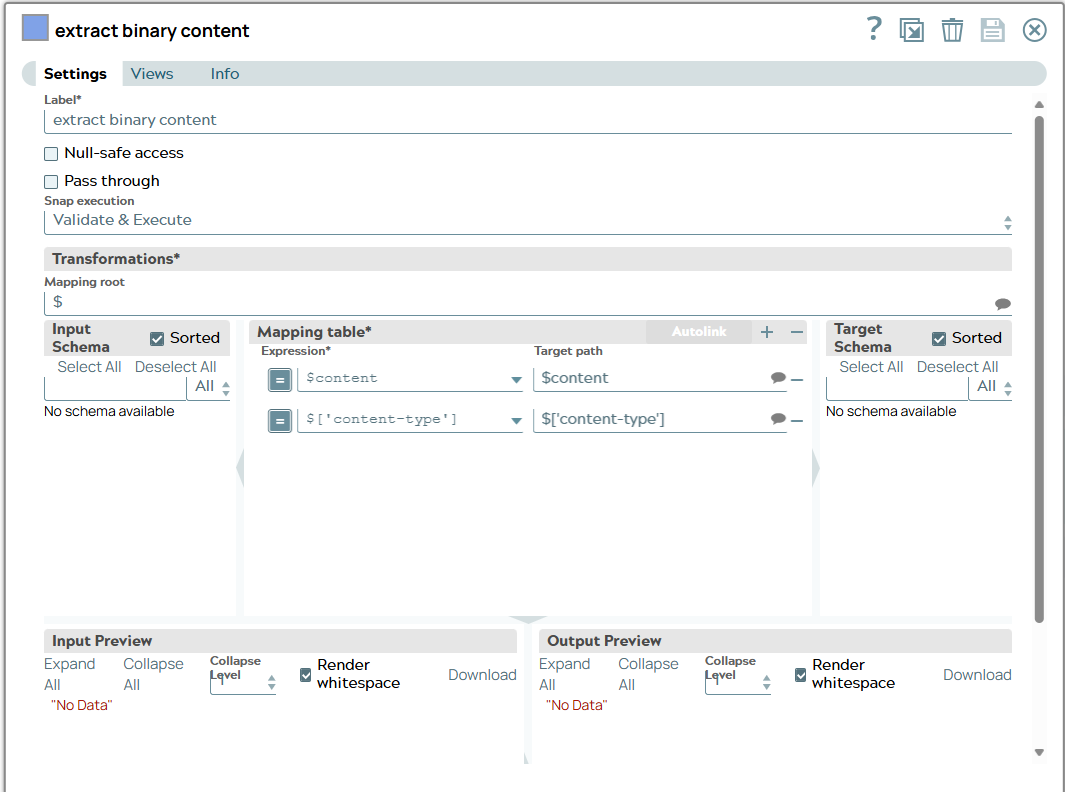Toggle expression button for content-type row

click(280, 421)
